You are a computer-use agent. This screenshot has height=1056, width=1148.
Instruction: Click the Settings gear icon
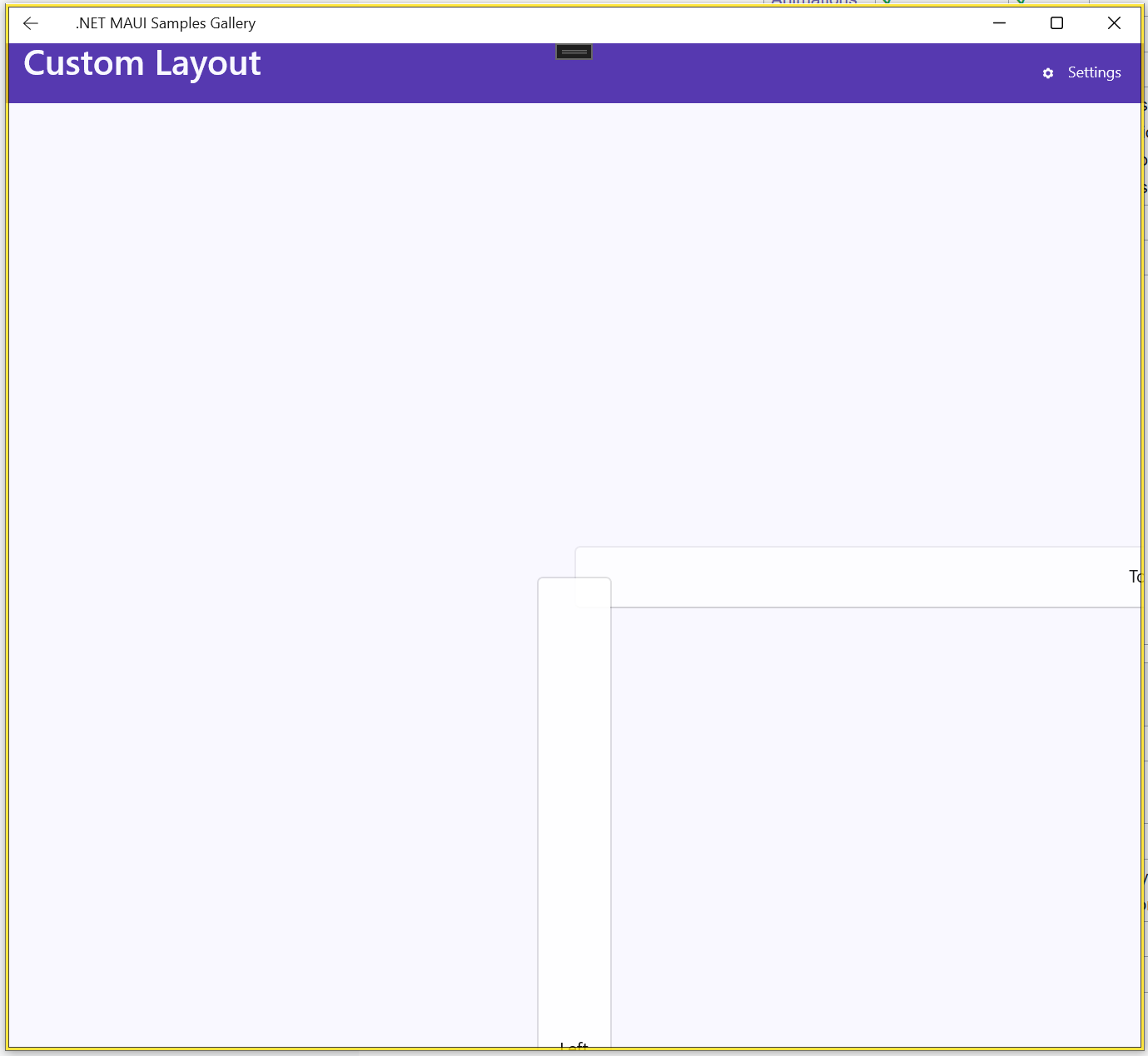(1048, 73)
